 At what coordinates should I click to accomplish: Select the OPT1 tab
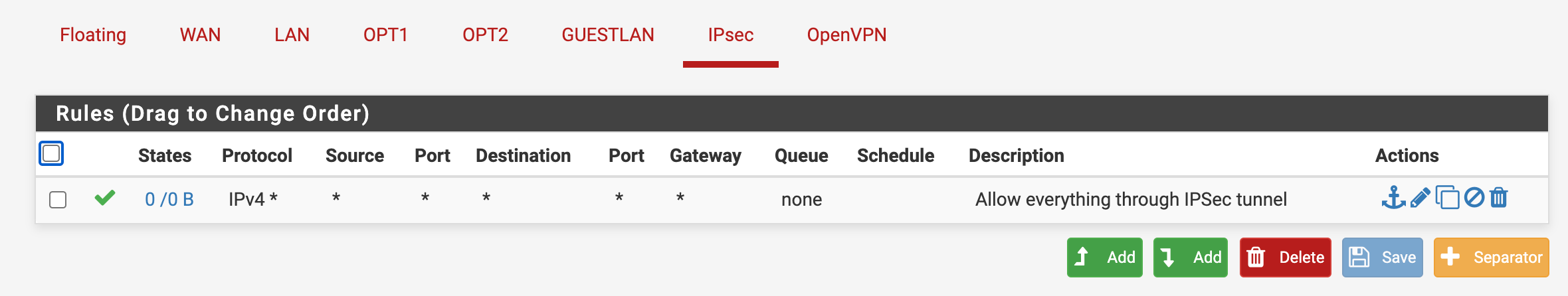385,35
